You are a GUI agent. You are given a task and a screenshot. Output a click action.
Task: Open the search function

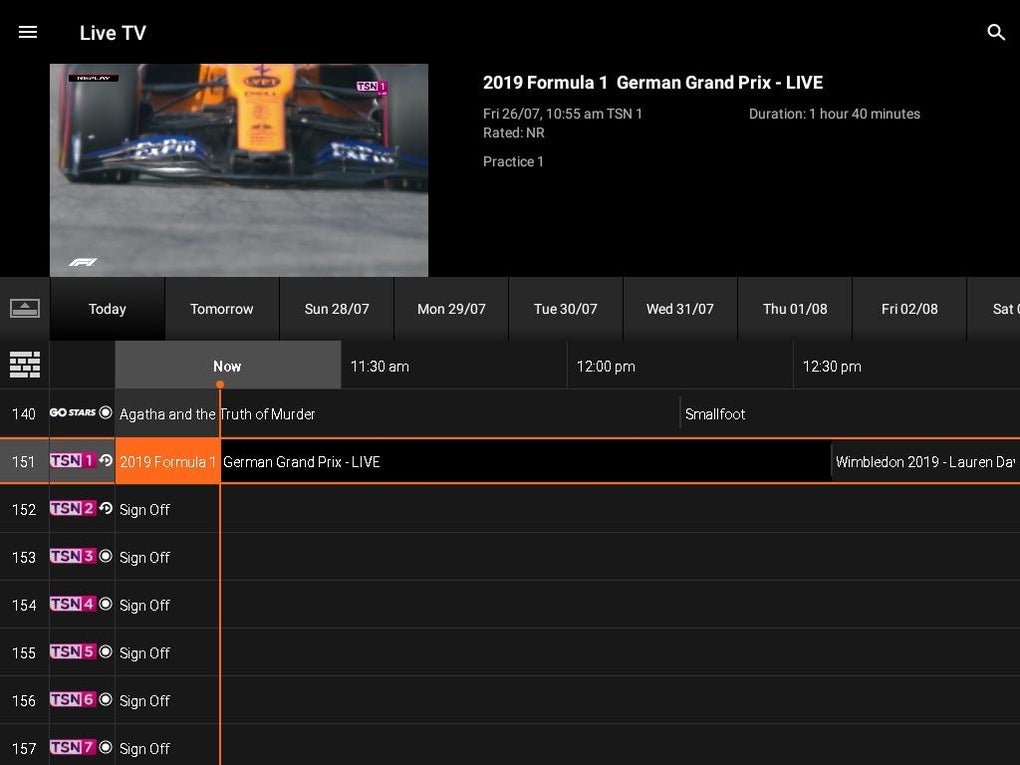click(996, 31)
